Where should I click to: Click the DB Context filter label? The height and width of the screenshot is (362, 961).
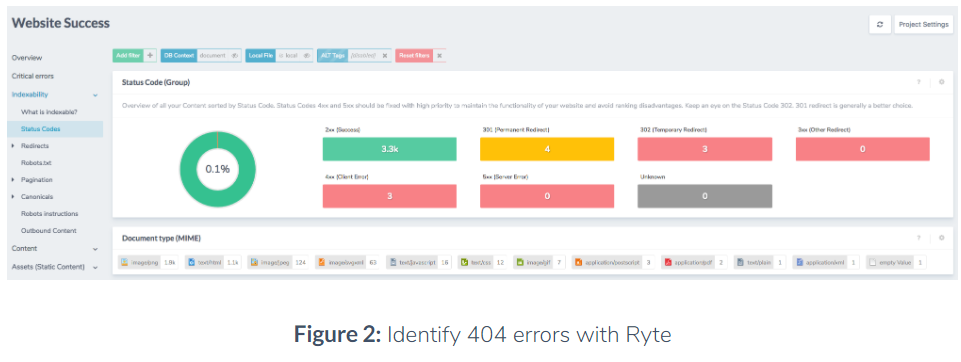click(179, 55)
